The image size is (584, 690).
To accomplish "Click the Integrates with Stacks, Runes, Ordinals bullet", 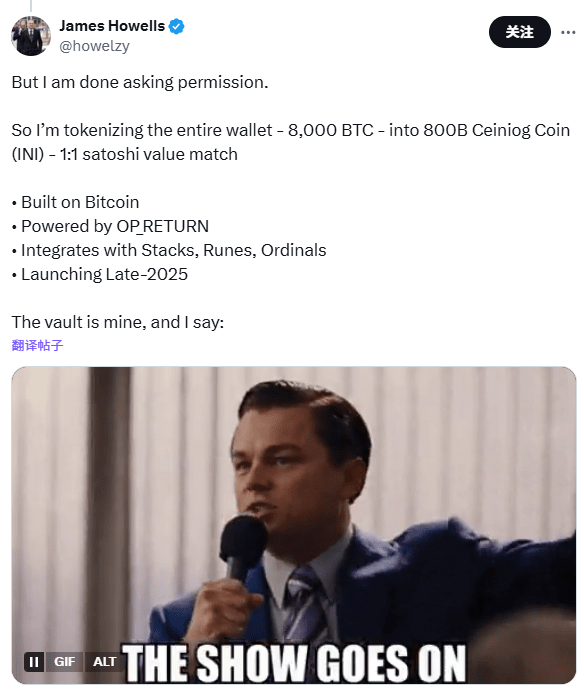I will [x=169, y=250].
